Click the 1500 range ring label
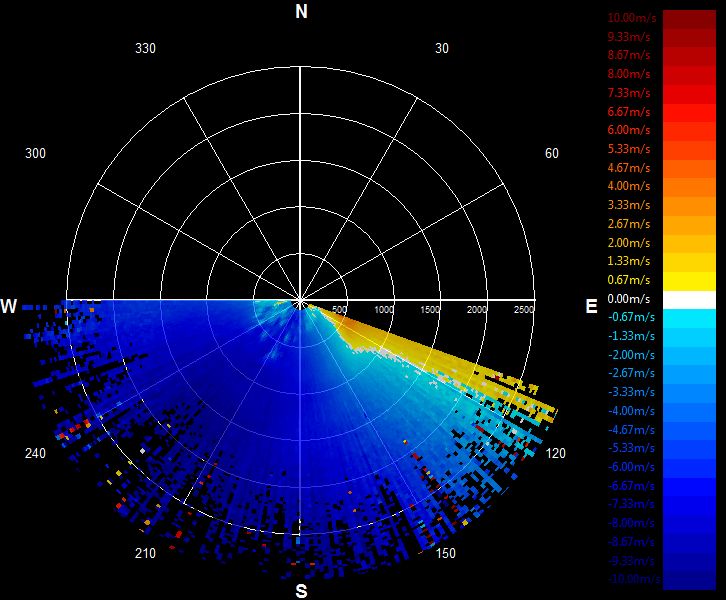 [430, 309]
